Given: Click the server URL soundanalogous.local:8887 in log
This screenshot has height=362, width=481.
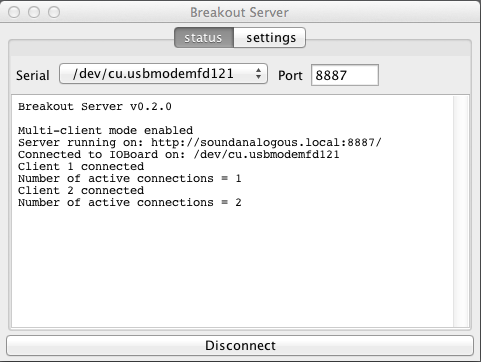Looking at the screenshot, I should 266,143.
